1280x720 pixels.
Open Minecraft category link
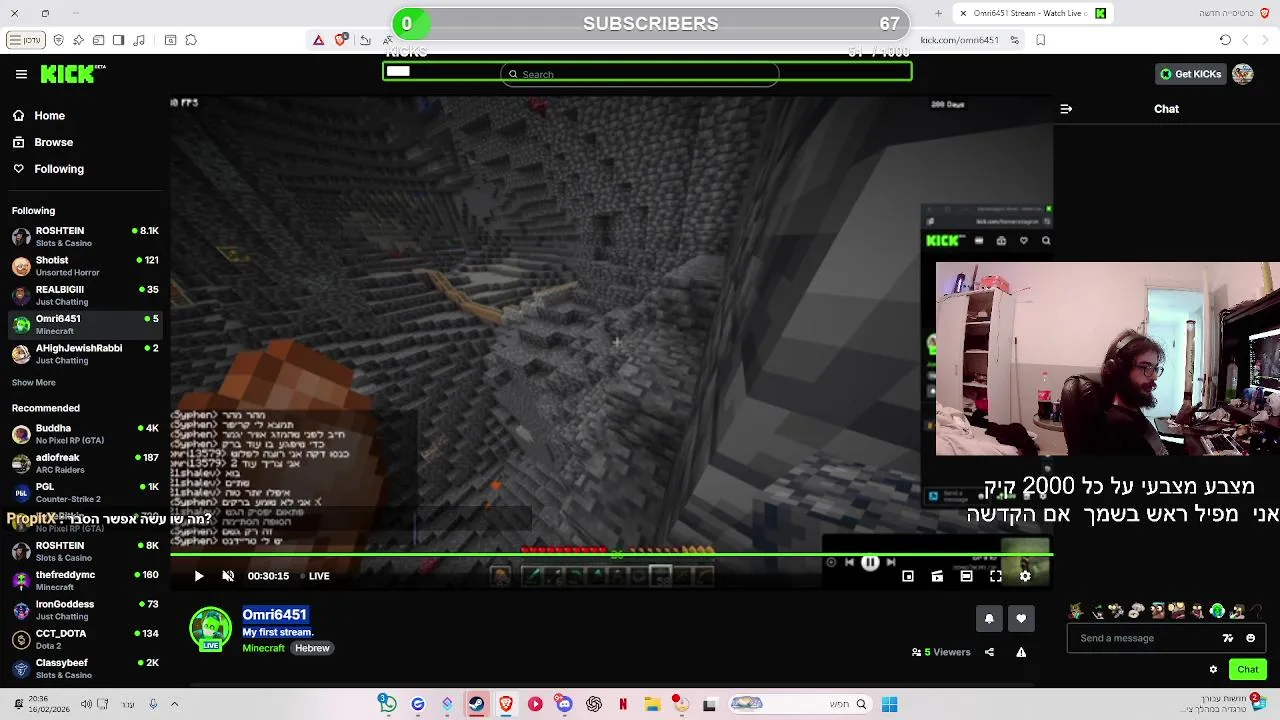click(x=263, y=648)
